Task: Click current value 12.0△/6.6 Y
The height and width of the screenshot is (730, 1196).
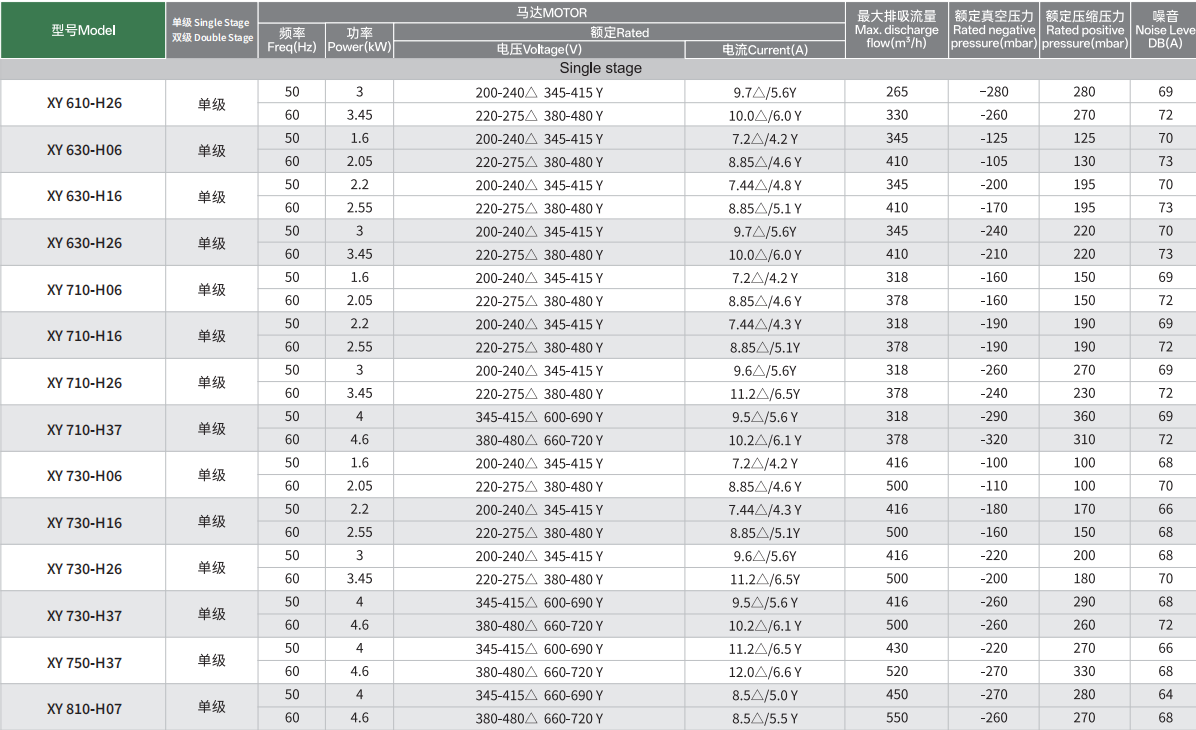Action: (x=765, y=672)
